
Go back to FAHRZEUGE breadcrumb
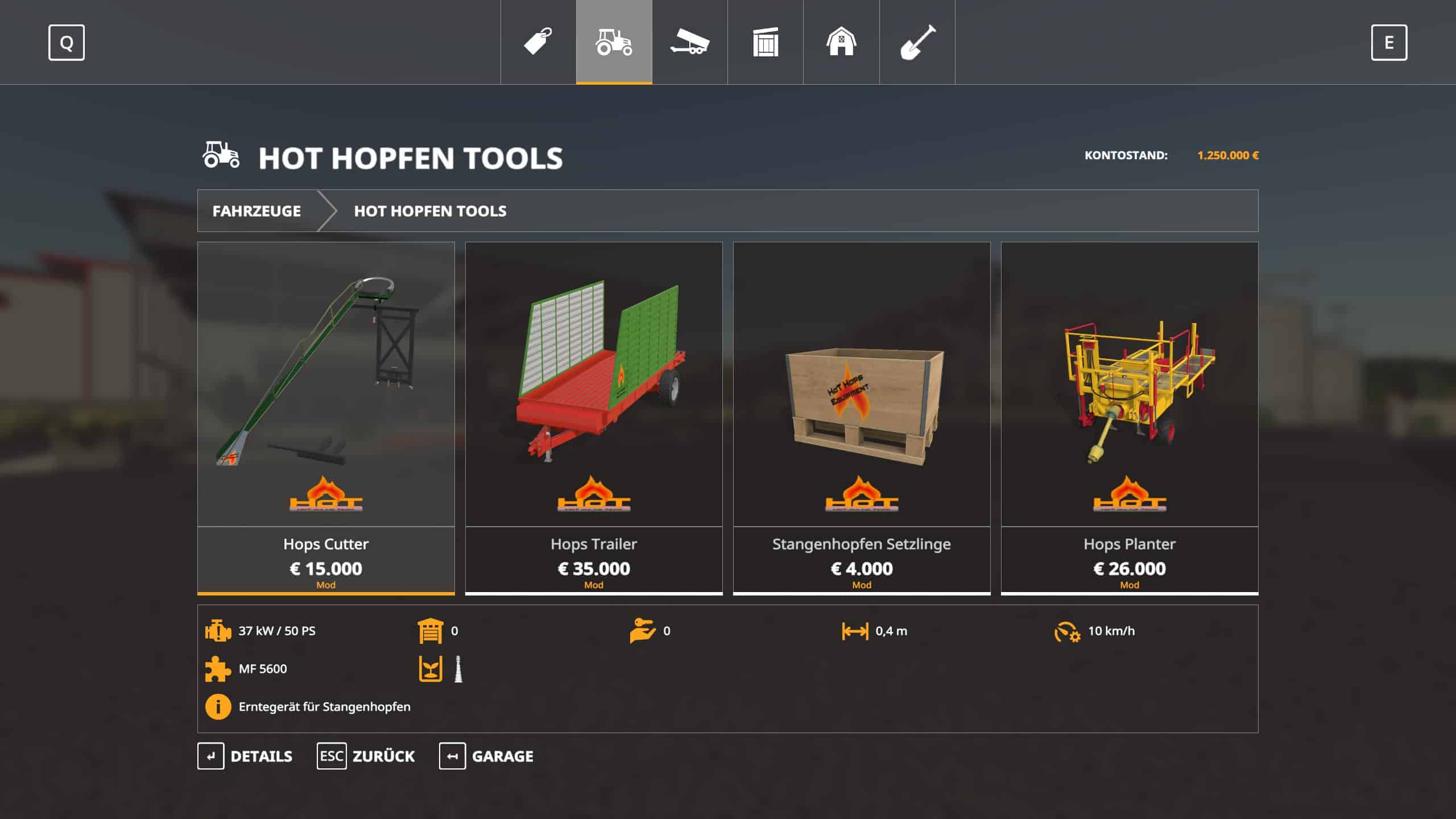257,211
